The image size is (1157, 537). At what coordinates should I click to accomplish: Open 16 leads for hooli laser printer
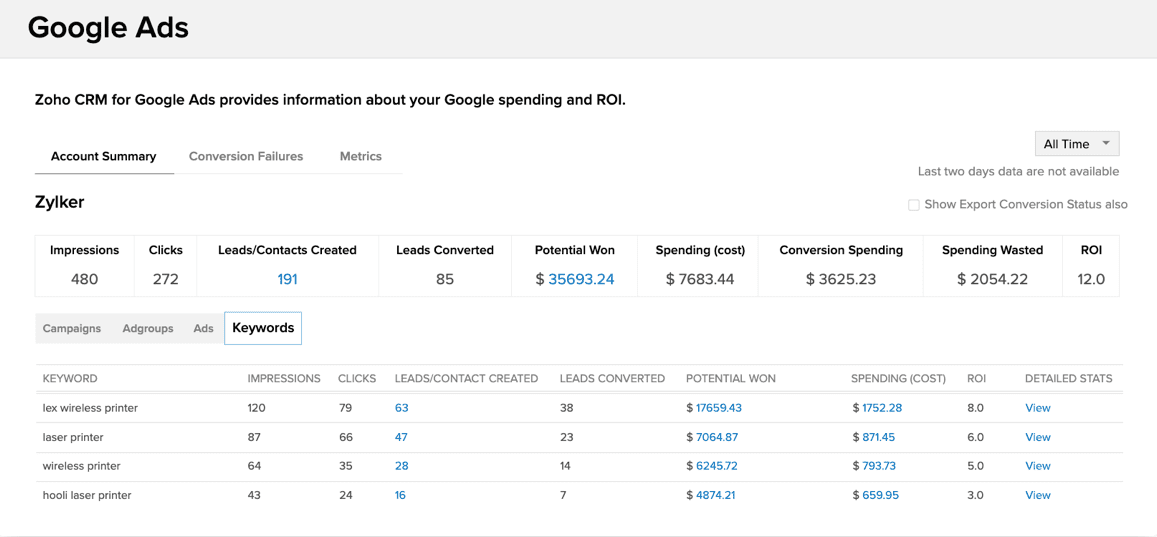(400, 496)
